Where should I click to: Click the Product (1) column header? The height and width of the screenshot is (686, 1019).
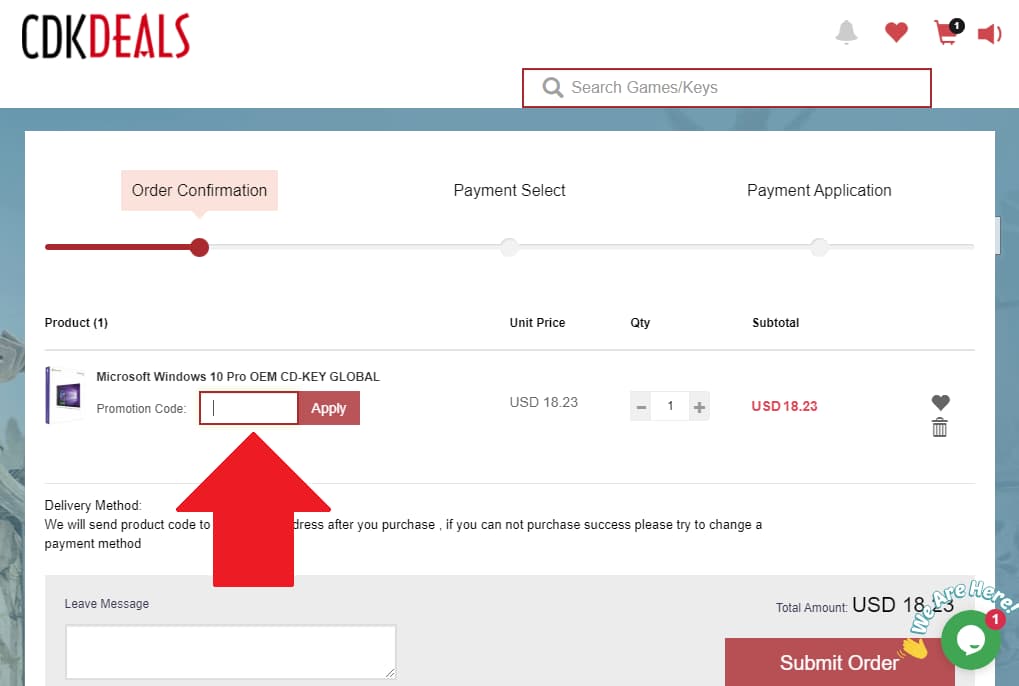[76, 323]
